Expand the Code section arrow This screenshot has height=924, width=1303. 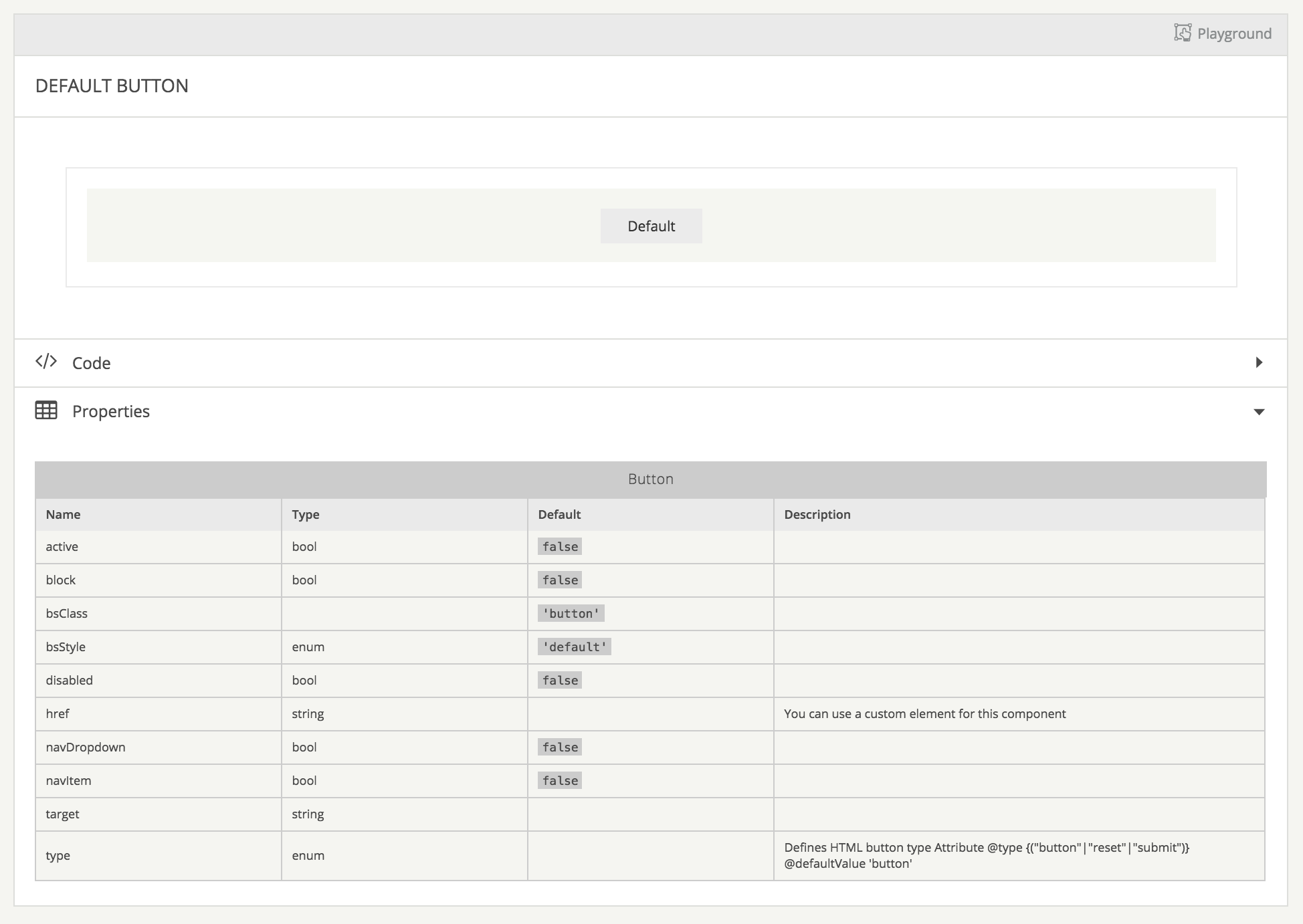click(1259, 362)
